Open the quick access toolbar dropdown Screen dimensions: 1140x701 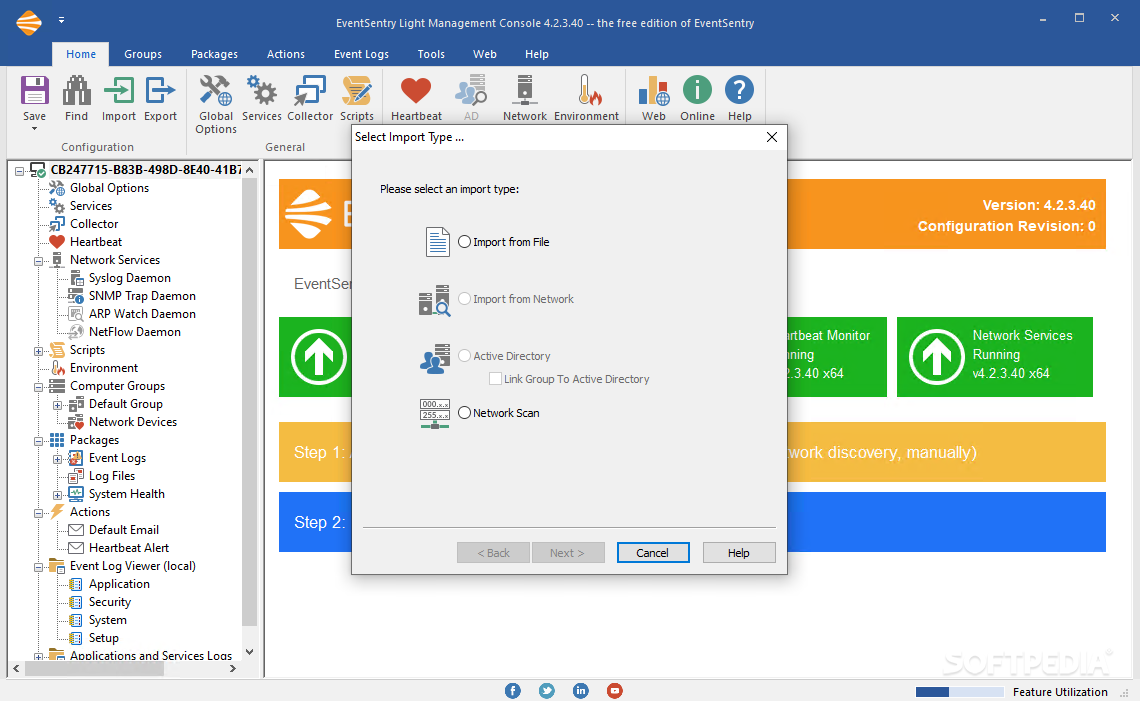click(x=61, y=20)
